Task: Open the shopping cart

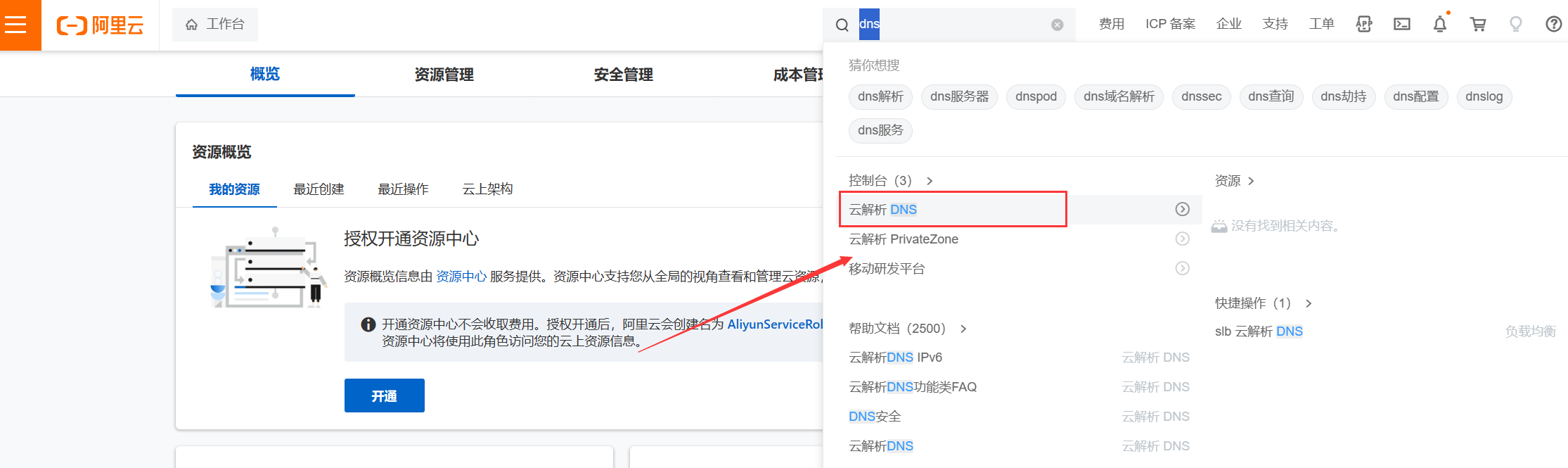Action: point(1477,25)
